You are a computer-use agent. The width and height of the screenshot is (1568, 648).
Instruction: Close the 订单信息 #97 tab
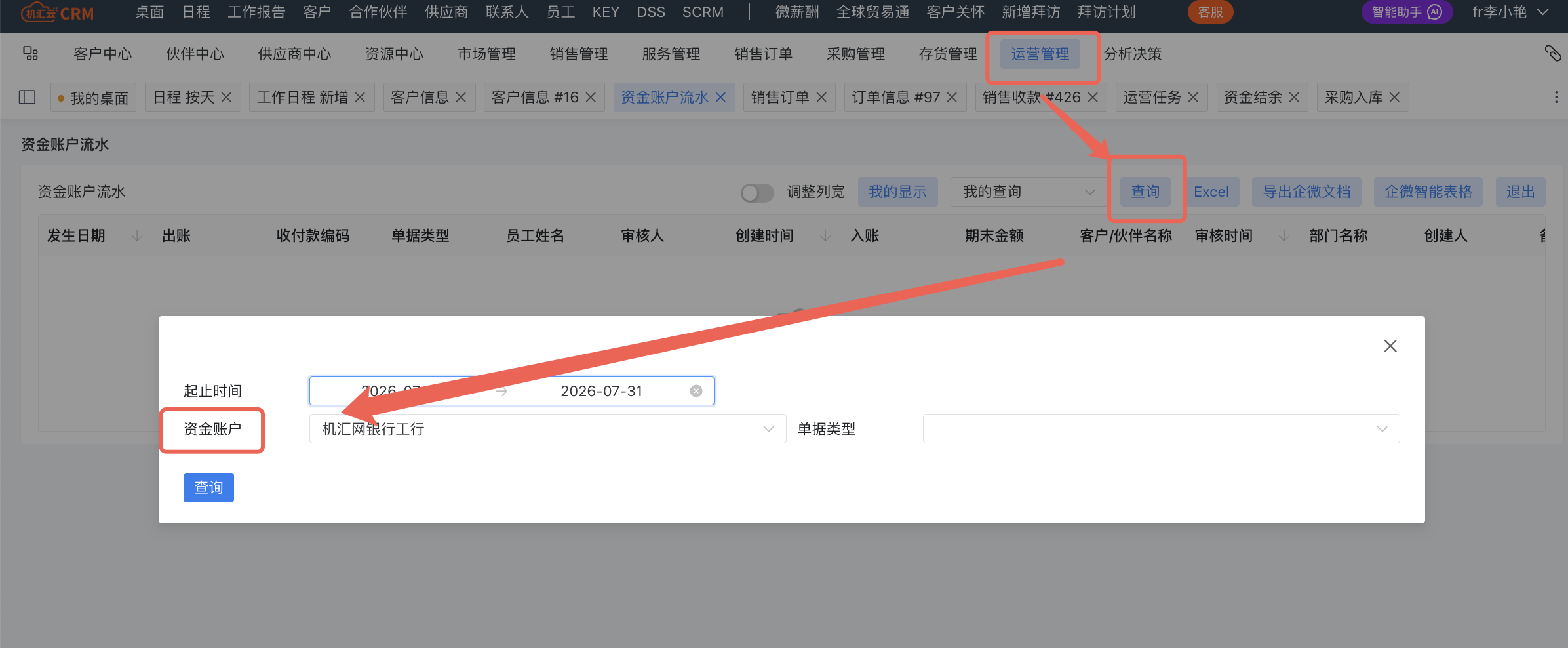[x=952, y=97]
